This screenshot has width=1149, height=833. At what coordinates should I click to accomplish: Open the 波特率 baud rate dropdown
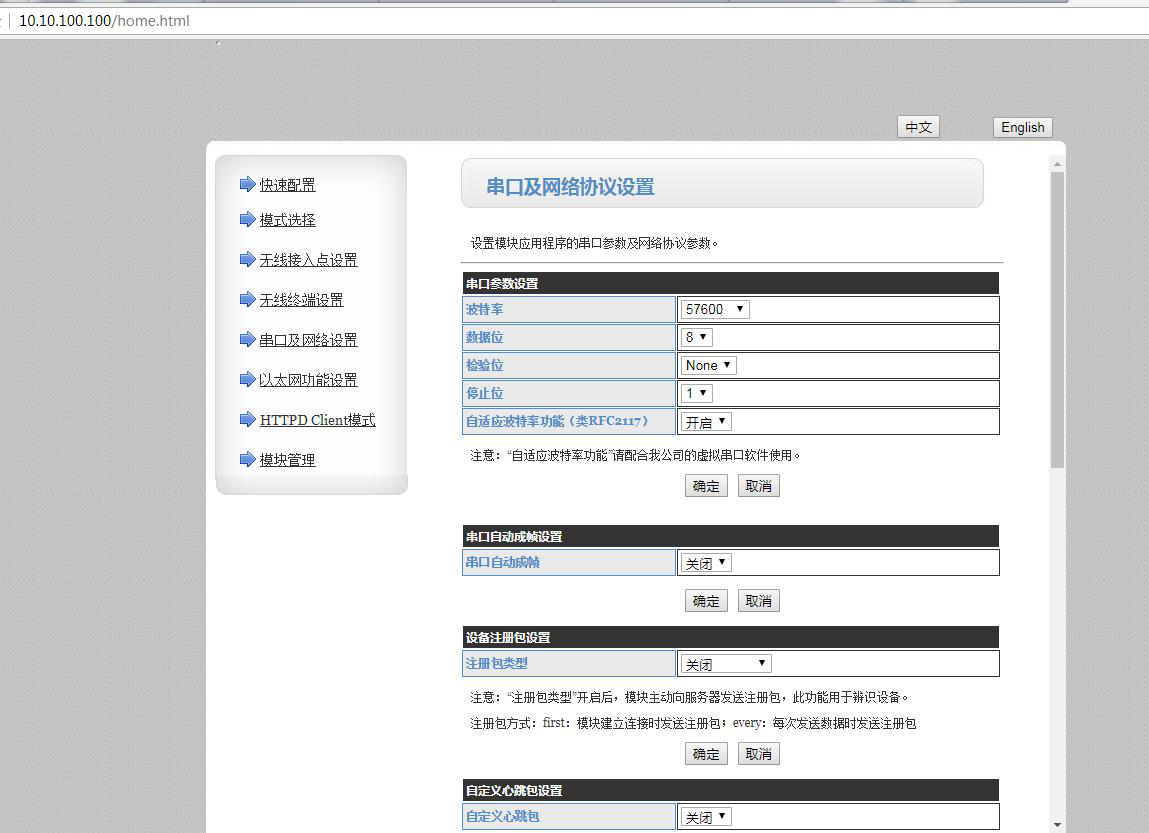[715, 310]
